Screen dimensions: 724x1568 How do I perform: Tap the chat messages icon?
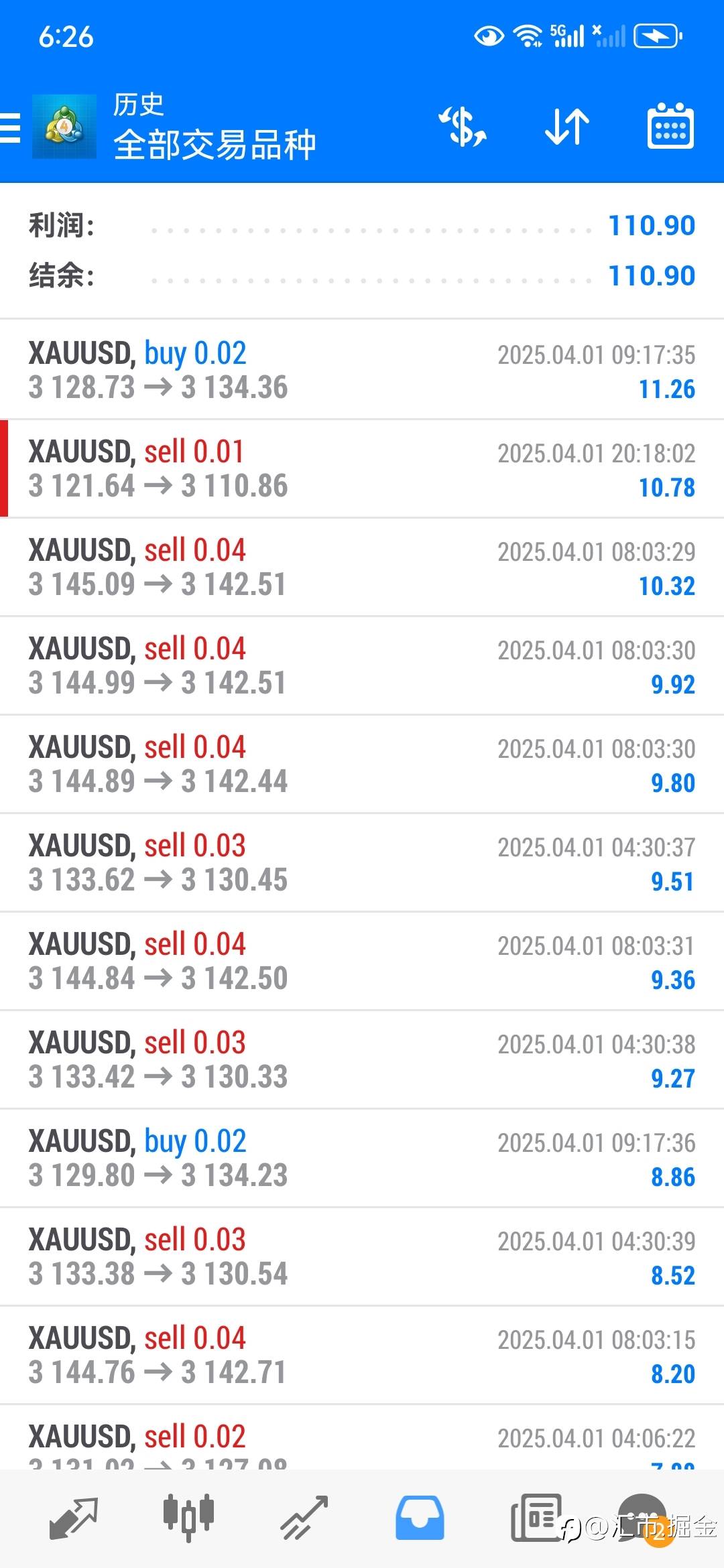tap(642, 1516)
